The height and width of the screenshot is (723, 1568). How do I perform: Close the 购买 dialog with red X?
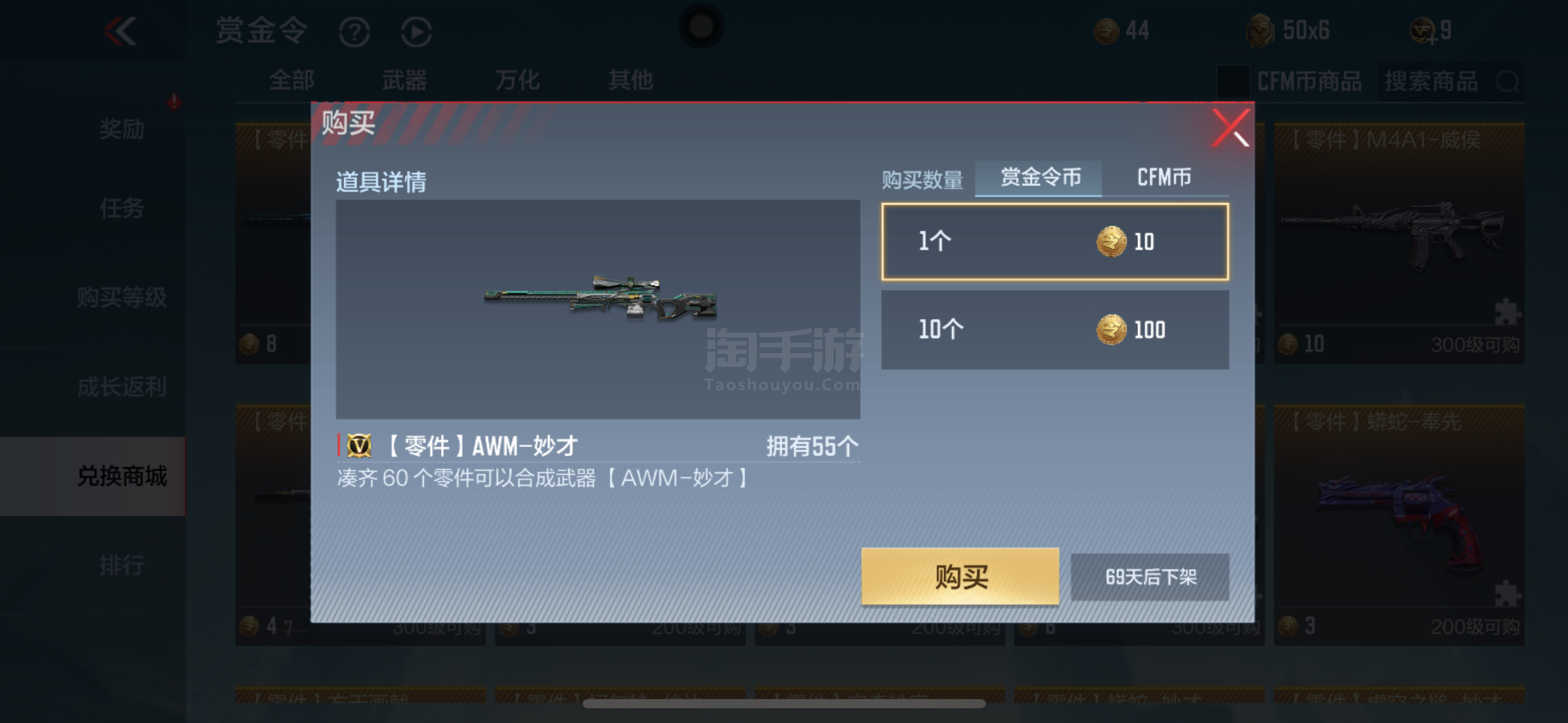(1230, 128)
